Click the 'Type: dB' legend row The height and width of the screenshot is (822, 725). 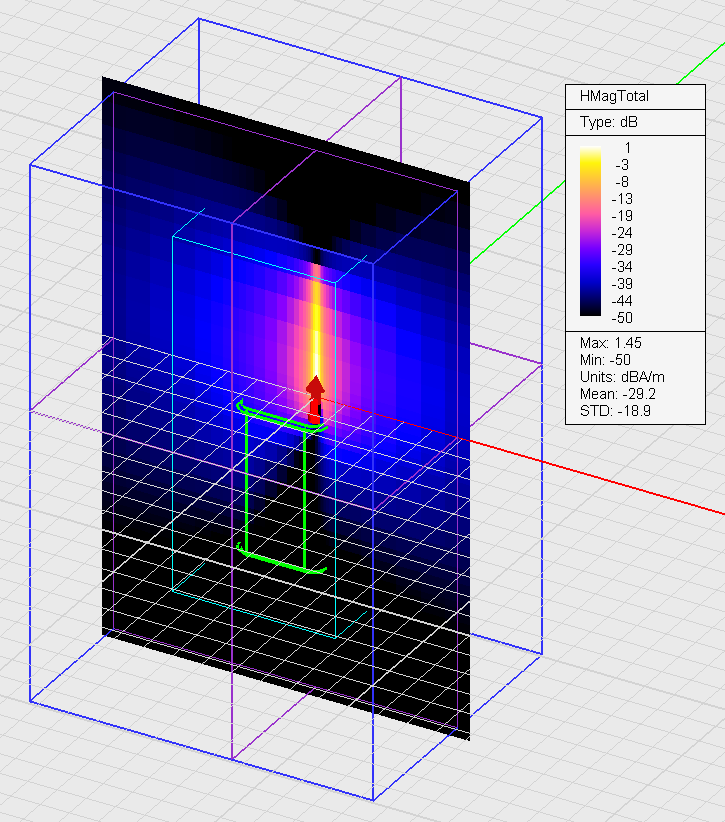click(x=609, y=122)
